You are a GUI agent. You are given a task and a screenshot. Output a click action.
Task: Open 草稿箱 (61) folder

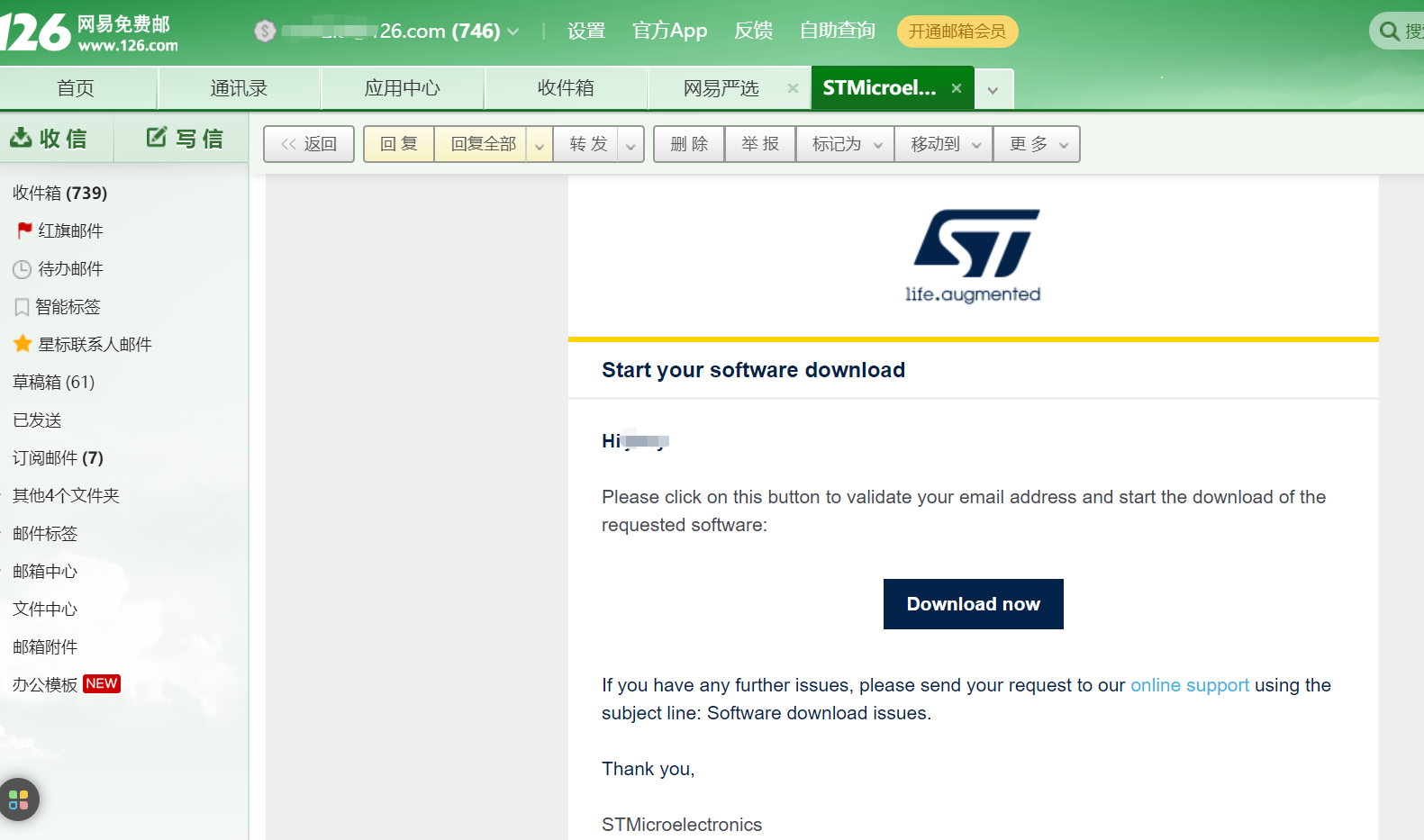[54, 382]
